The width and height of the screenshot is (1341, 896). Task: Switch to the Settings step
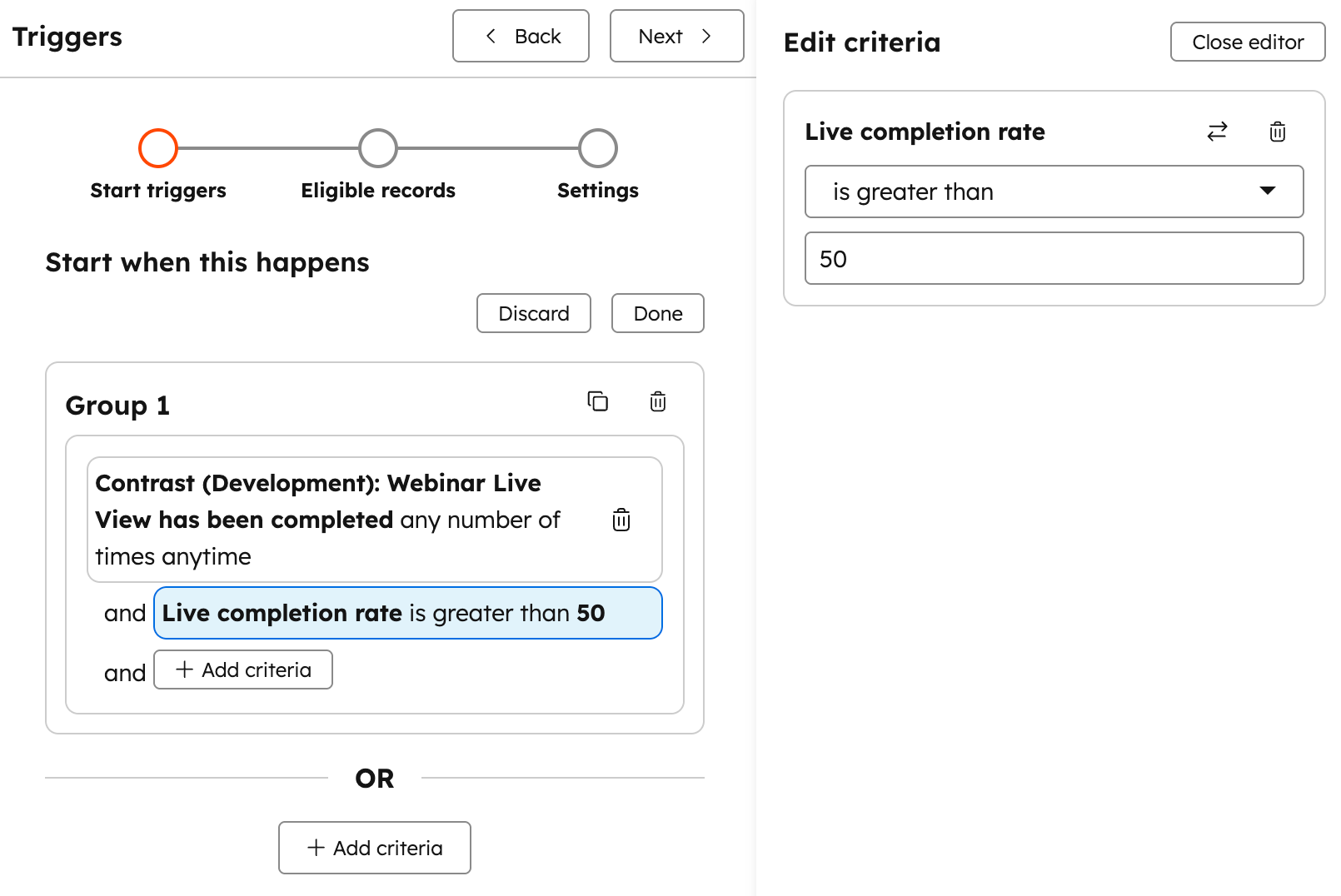tap(597, 148)
